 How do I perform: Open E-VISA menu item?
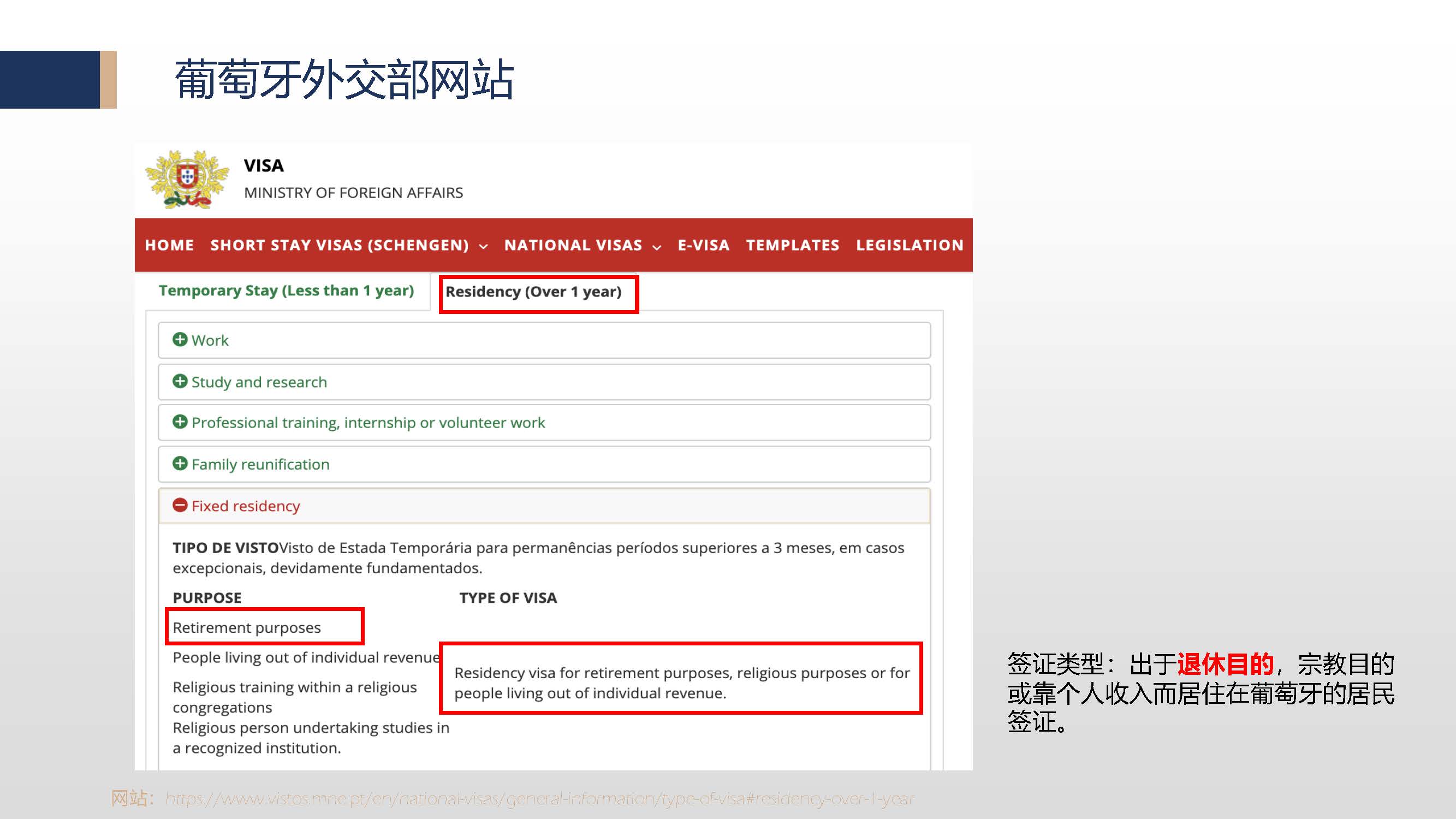coord(703,245)
